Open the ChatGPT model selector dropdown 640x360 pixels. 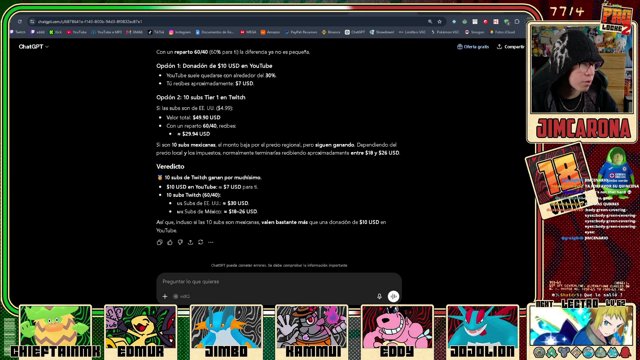pos(33,47)
